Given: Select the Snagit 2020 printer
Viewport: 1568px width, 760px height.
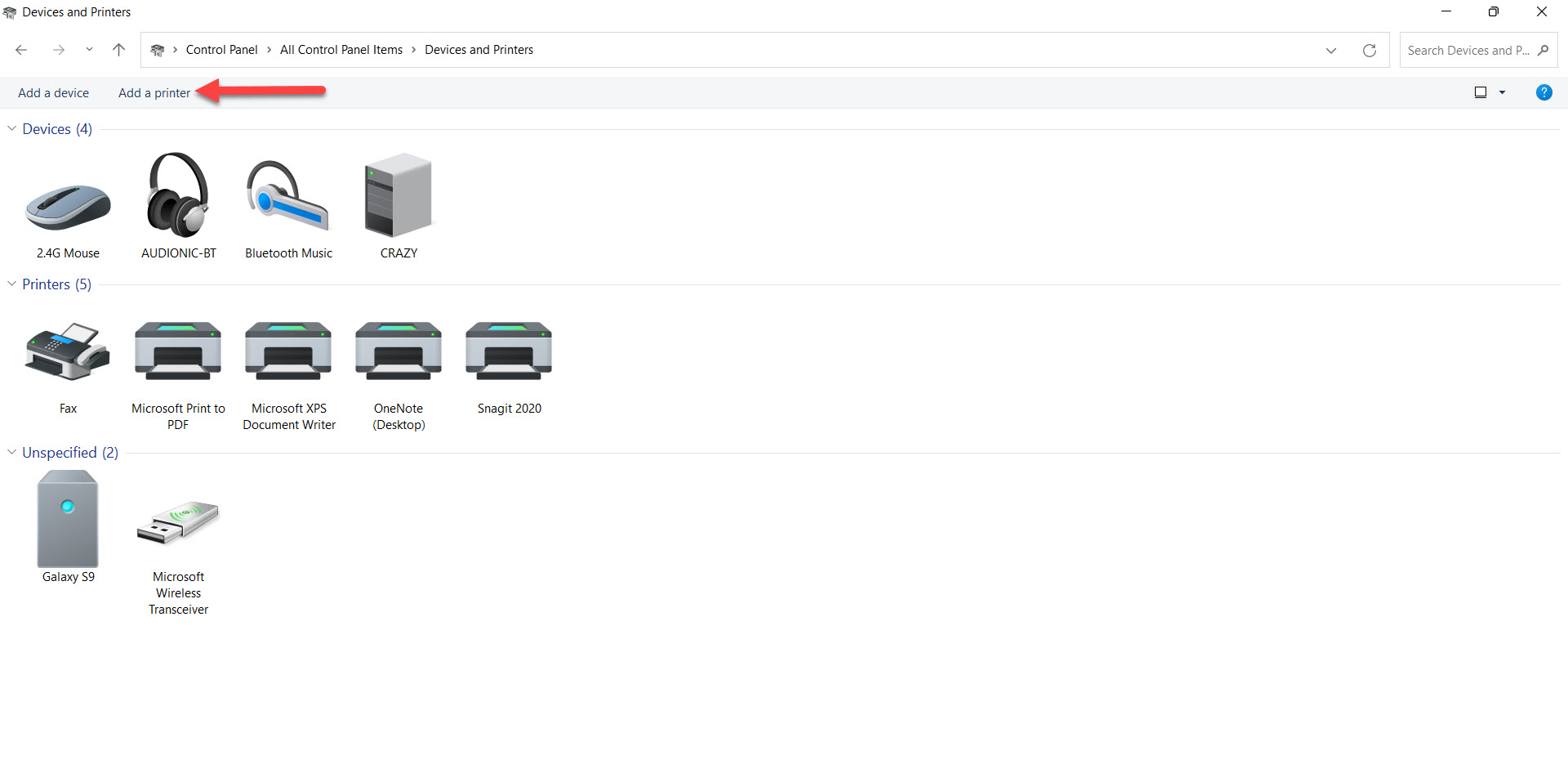Looking at the screenshot, I should click(x=508, y=351).
